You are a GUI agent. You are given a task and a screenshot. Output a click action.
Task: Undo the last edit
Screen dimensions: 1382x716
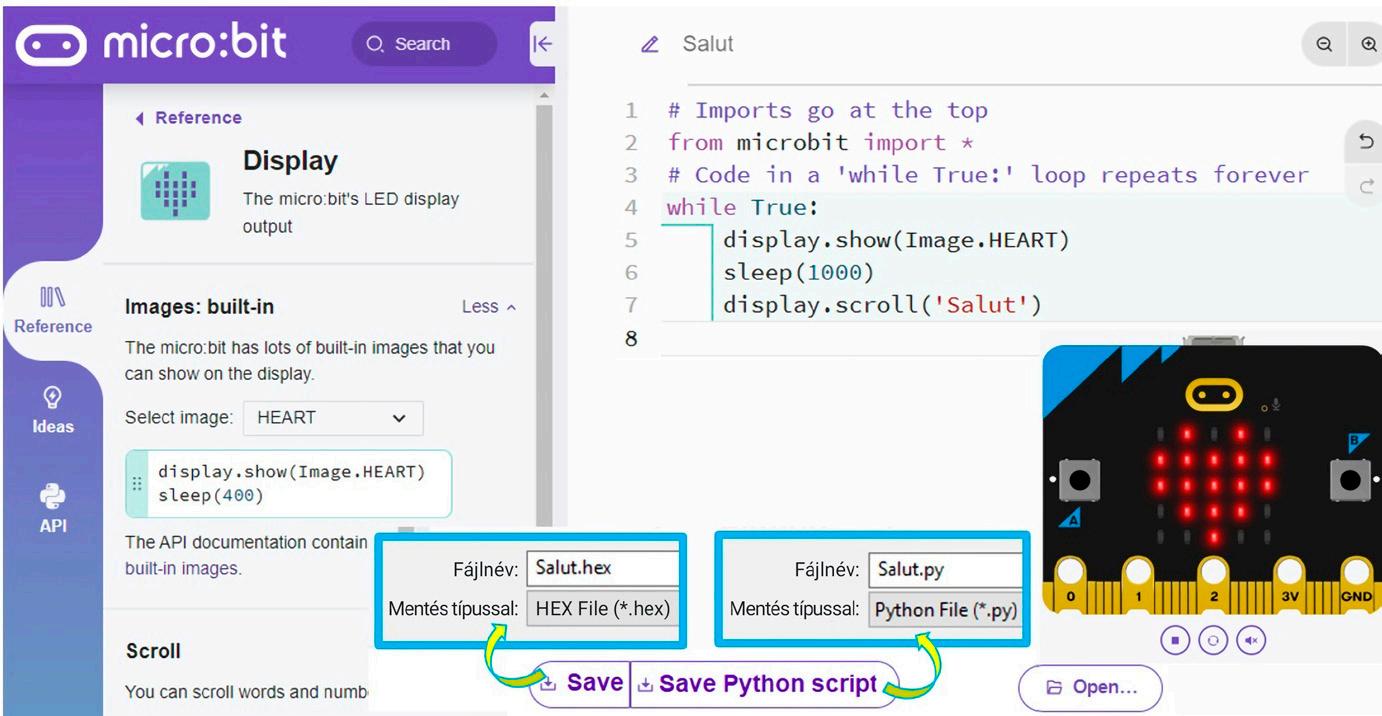1366,143
